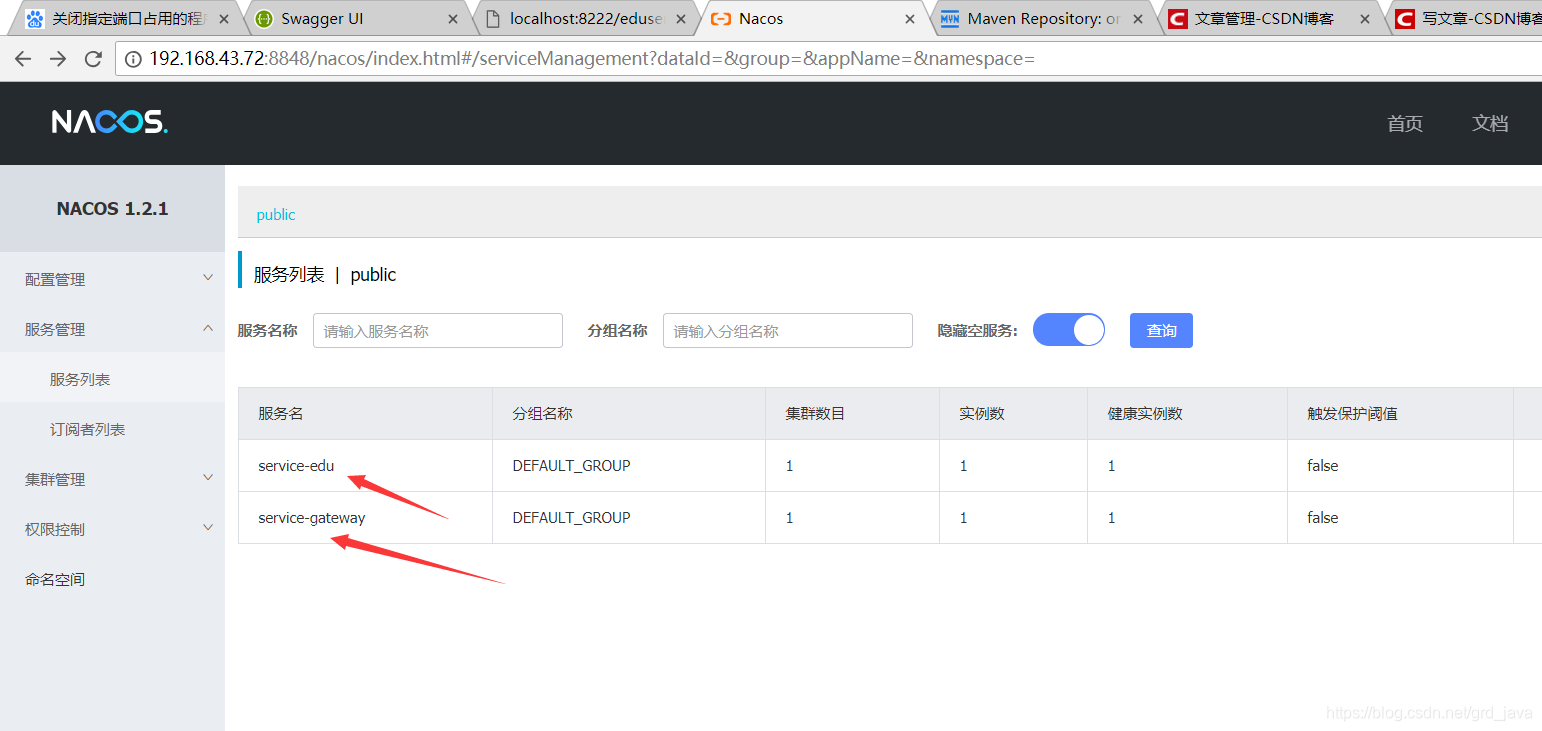
Task: Close the 文章管理-CSDN博客 tab
Action: 1367,19
